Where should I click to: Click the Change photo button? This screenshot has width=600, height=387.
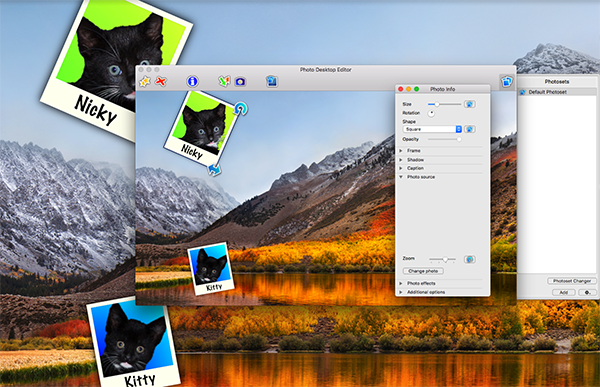pyautogui.click(x=423, y=271)
